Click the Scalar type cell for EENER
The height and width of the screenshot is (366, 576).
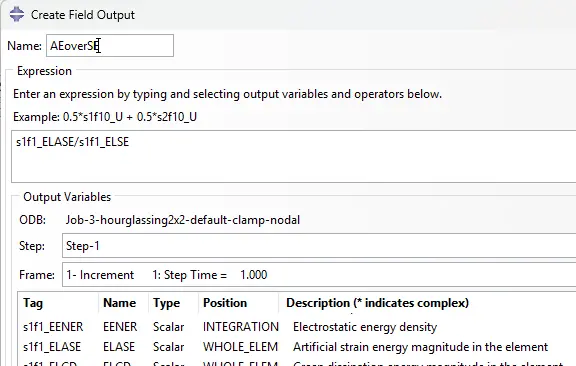pos(169,327)
